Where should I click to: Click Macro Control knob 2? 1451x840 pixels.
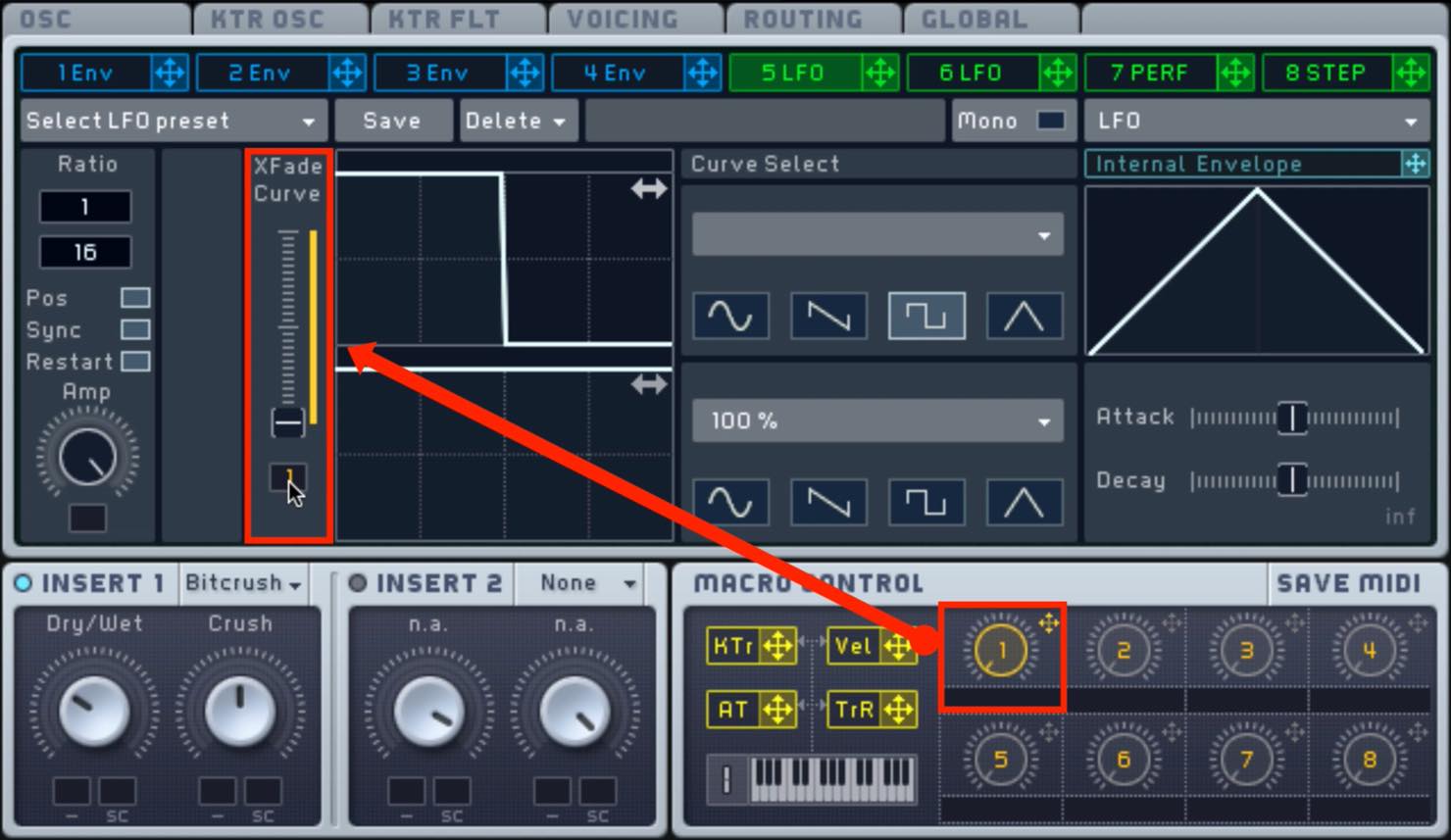coord(1124,650)
